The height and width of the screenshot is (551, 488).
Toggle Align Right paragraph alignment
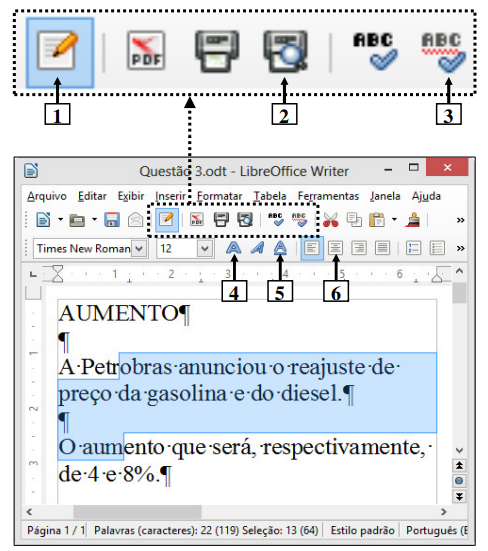coord(359,248)
